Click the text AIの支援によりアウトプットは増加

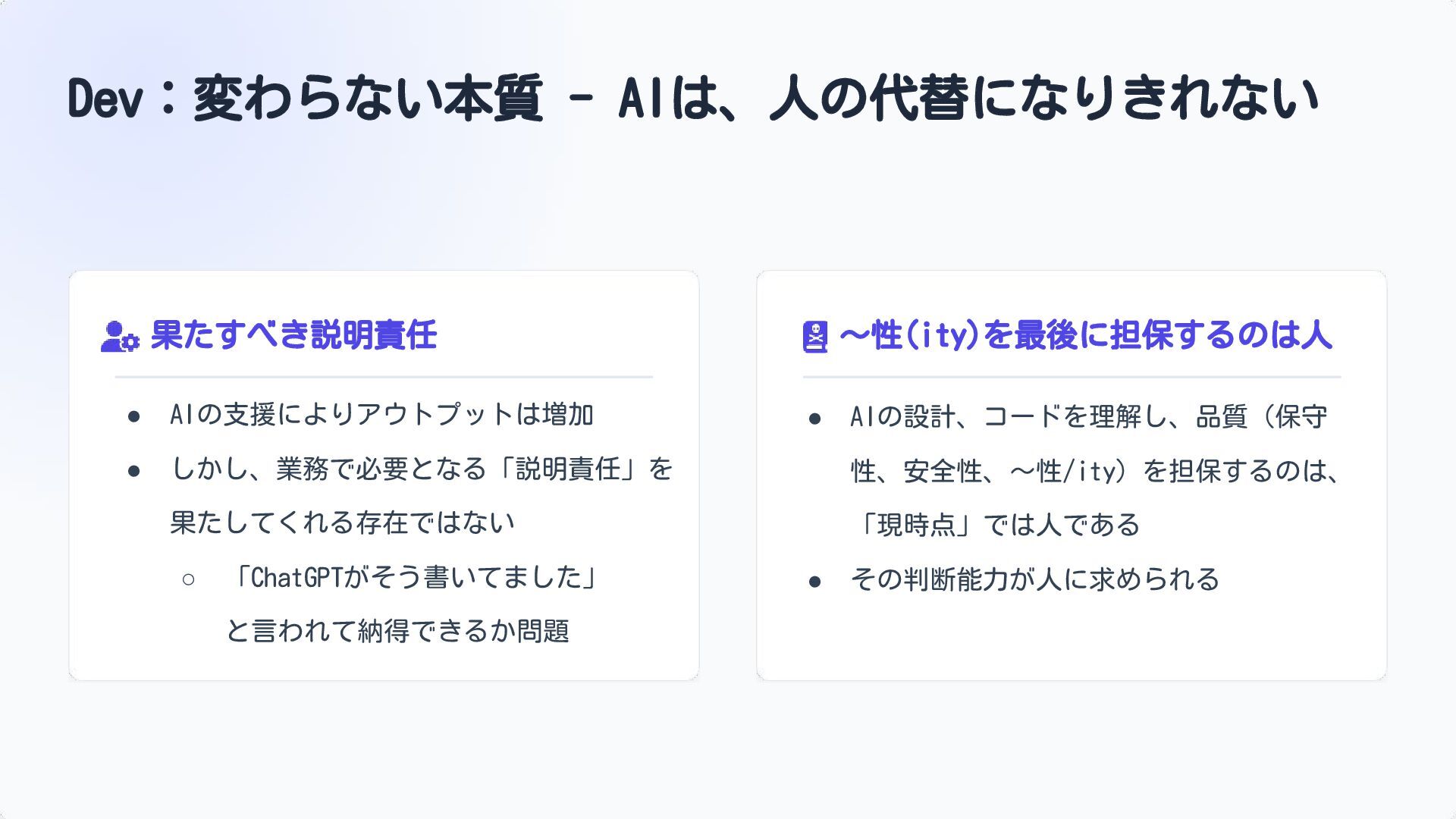click(x=381, y=415)
